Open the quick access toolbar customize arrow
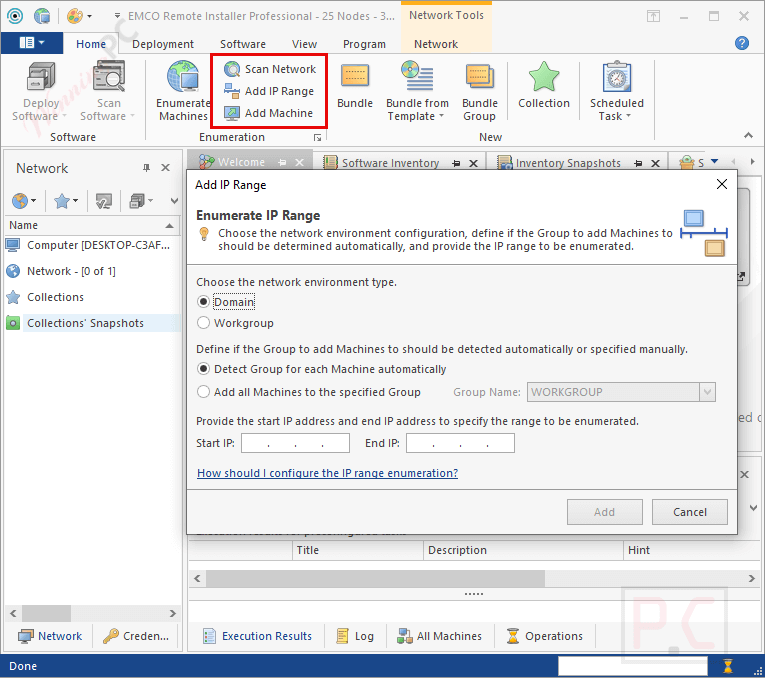Image resolution: width=765 pixels, height=678 pixels. 117,16
